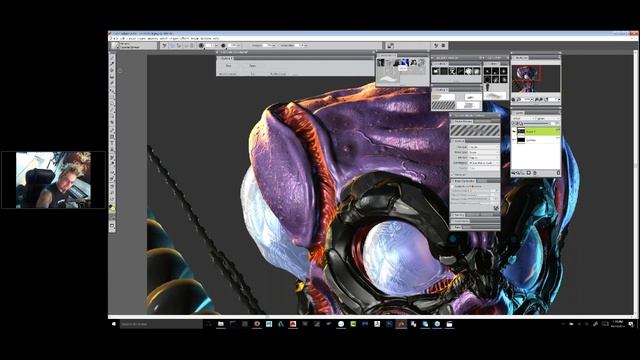Open the Canvas menu
The width and height of the screenshot is (640, 360).
coord(131,38)
